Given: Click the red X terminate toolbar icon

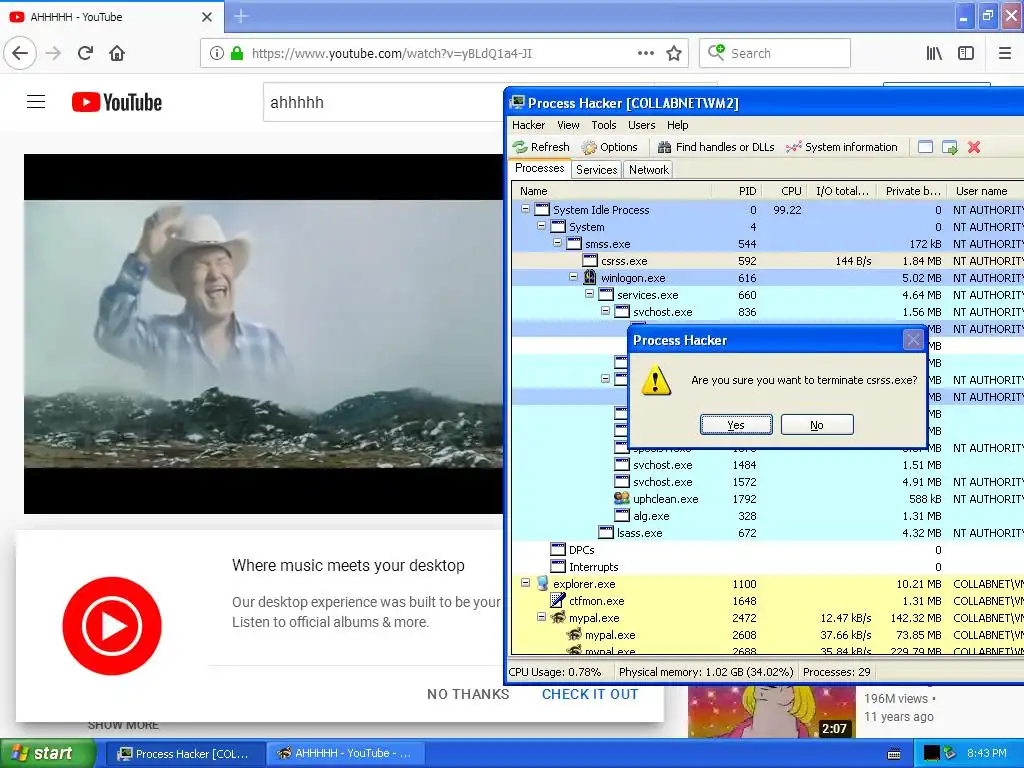Looking at the screenshot, I should click(974, 147).
